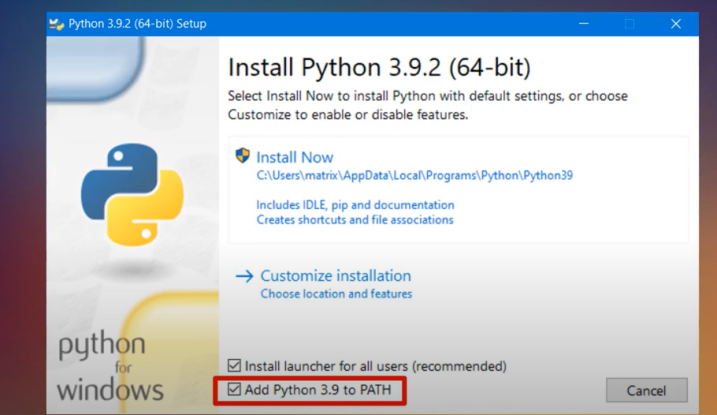Click the UAC shield icon beside Install Now
Viewport: 717px width, 415px height.
(242, 156)
